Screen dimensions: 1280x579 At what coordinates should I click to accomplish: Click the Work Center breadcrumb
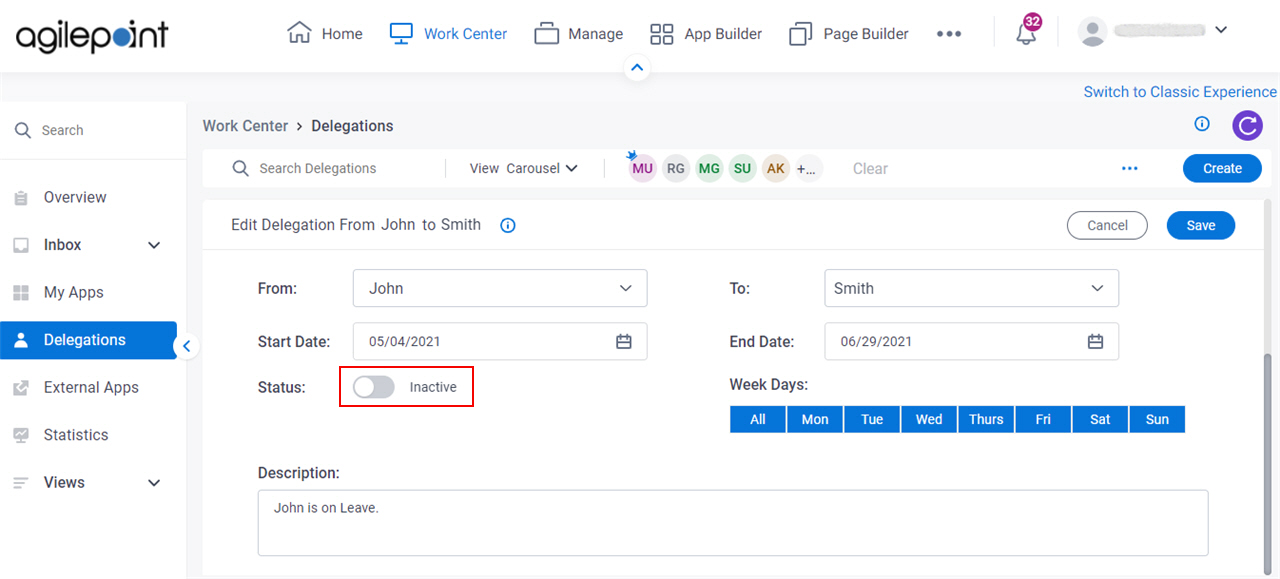[x=245, y=126]
